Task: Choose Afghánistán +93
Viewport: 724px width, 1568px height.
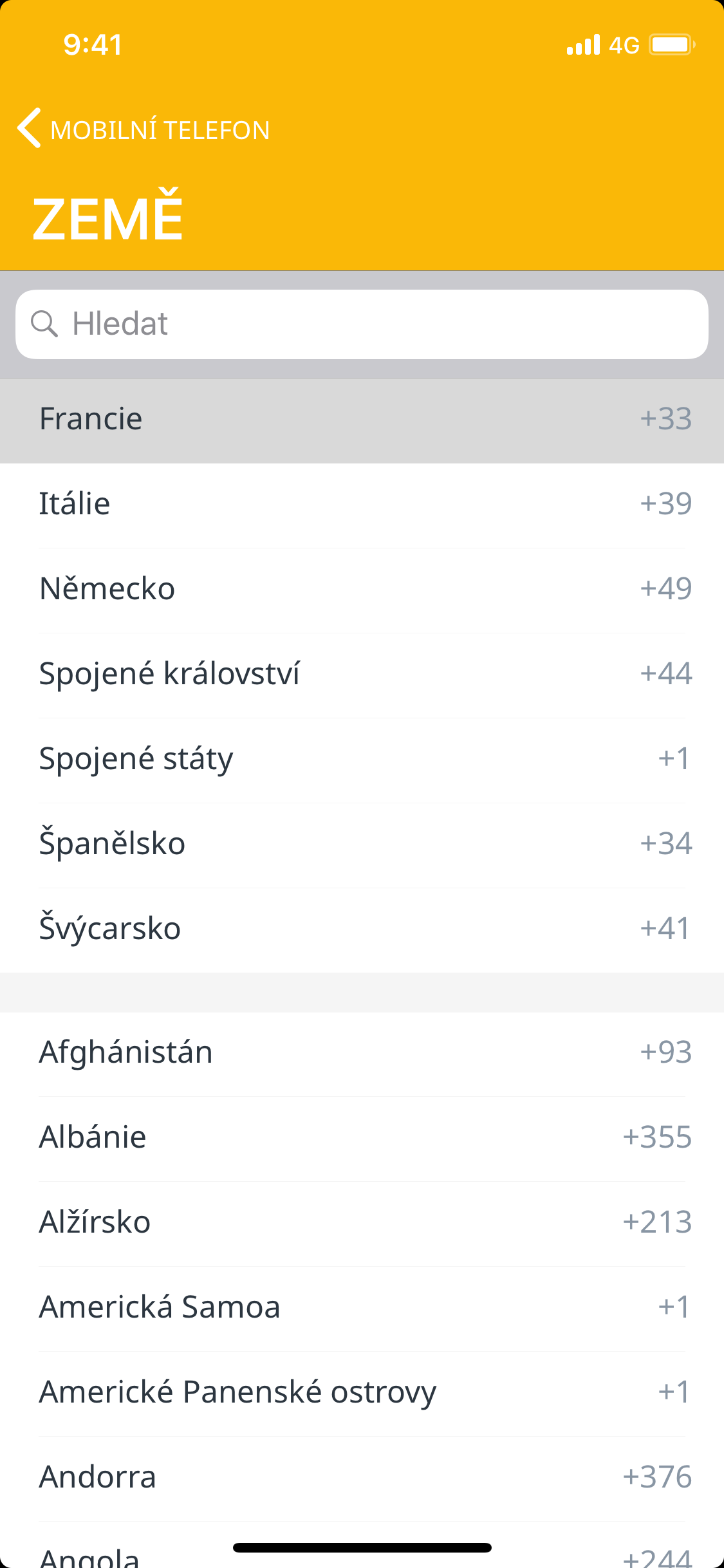Action: pos(362,1052)
